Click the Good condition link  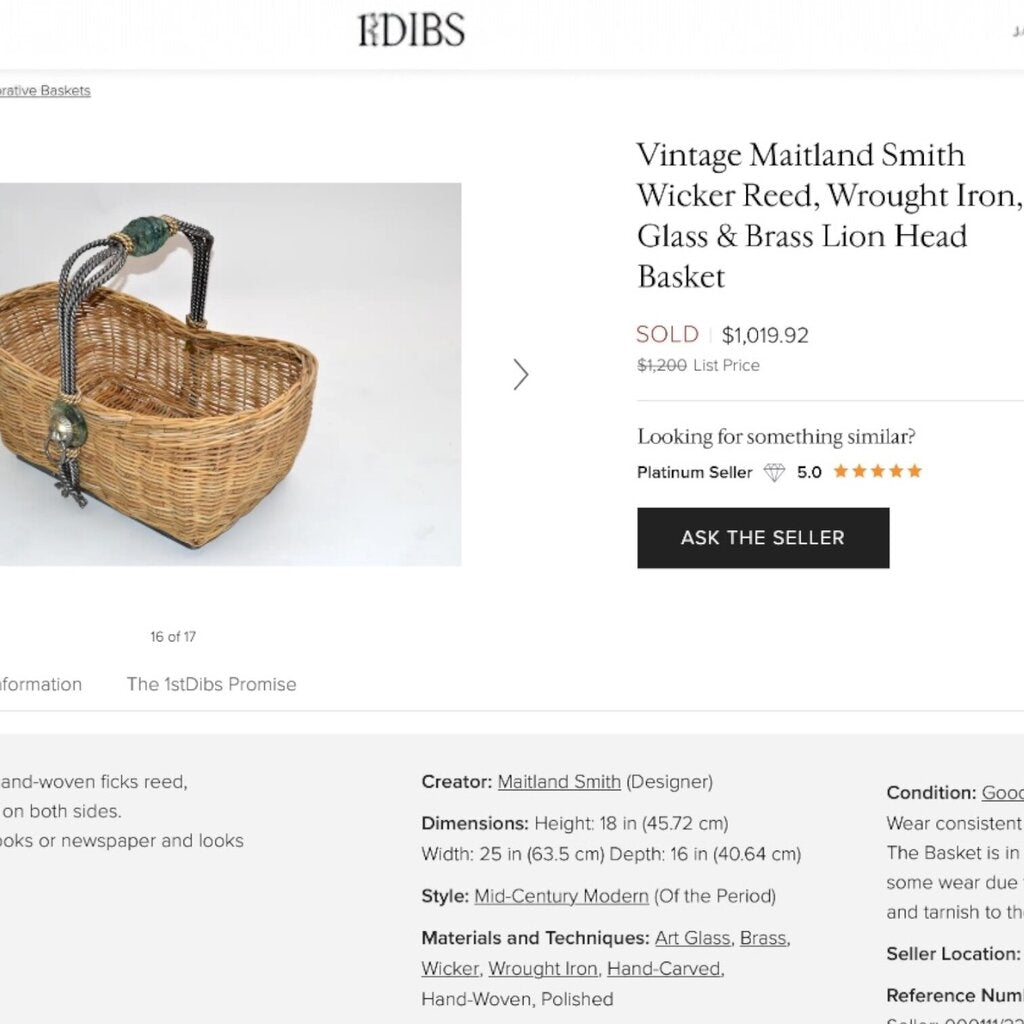(x=1002, y=793)
